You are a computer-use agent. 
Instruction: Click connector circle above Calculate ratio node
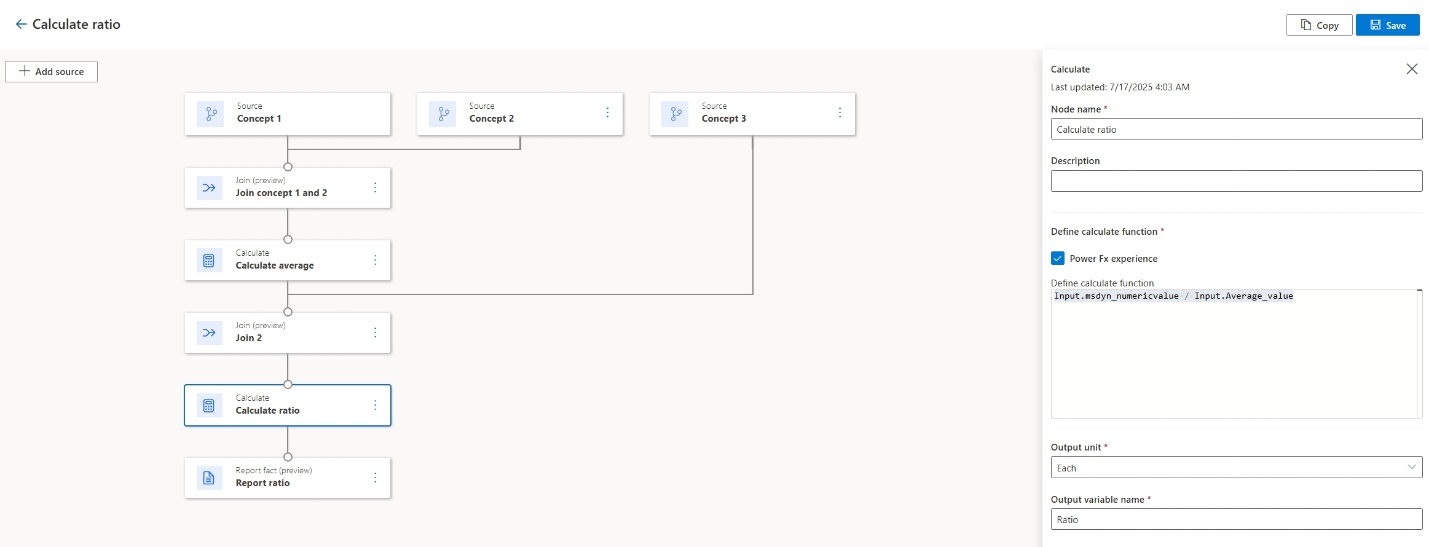coord(288,384)
